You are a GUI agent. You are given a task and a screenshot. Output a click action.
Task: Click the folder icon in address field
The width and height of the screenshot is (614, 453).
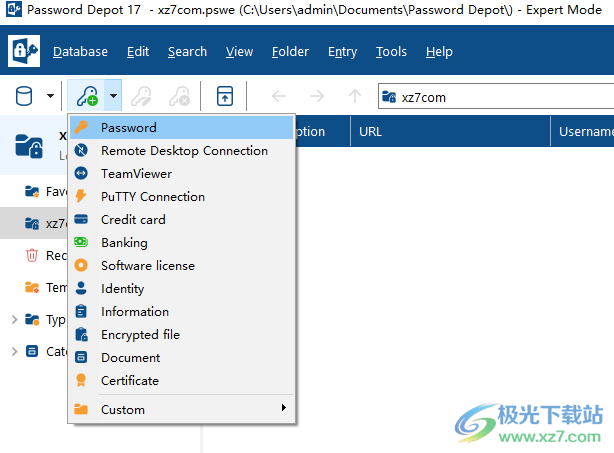pos(389,96)
